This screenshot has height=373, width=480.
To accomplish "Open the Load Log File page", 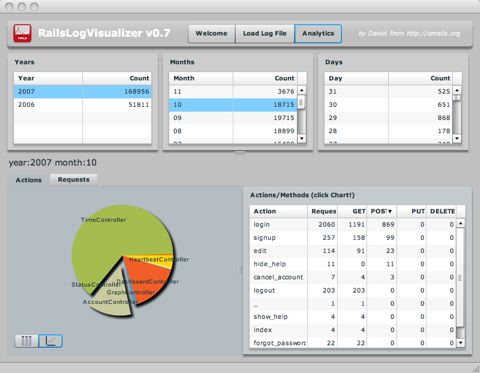I will 265,34.
